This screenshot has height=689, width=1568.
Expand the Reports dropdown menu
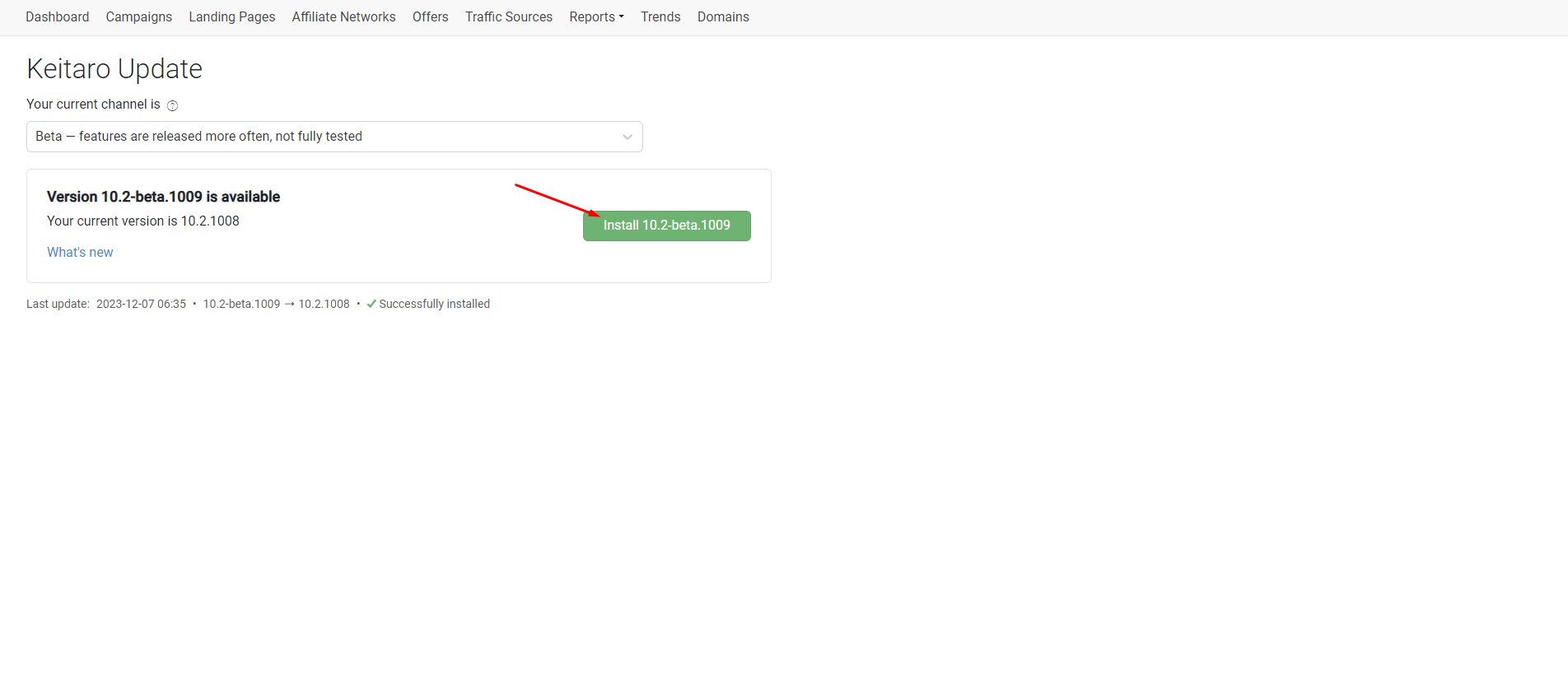(x=597, y=16)
